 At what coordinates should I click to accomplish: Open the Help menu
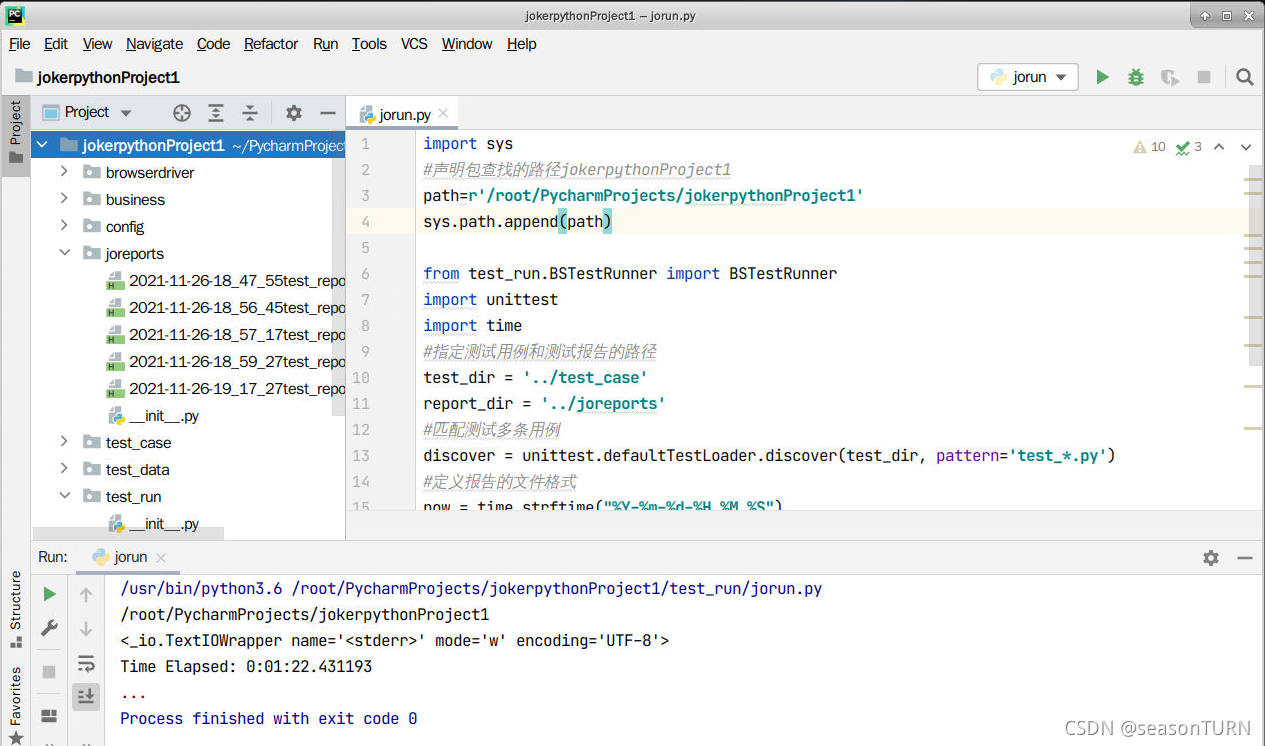pos(521,44)
